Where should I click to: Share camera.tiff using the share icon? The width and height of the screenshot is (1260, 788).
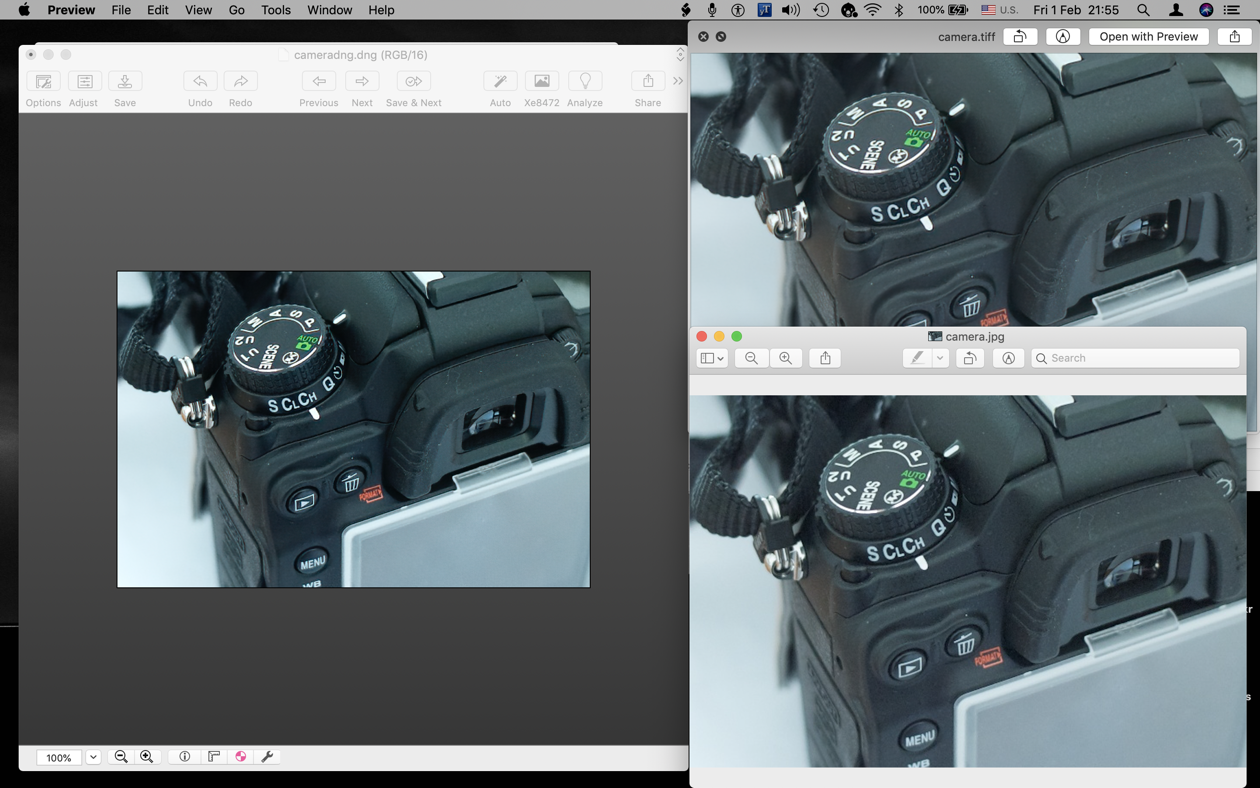click(x=1235, y=37)
